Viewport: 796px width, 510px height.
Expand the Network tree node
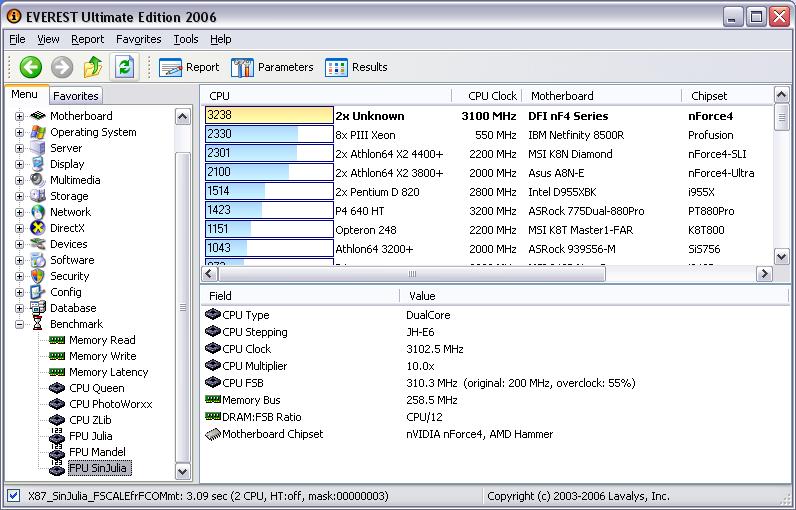click(19, 212)
